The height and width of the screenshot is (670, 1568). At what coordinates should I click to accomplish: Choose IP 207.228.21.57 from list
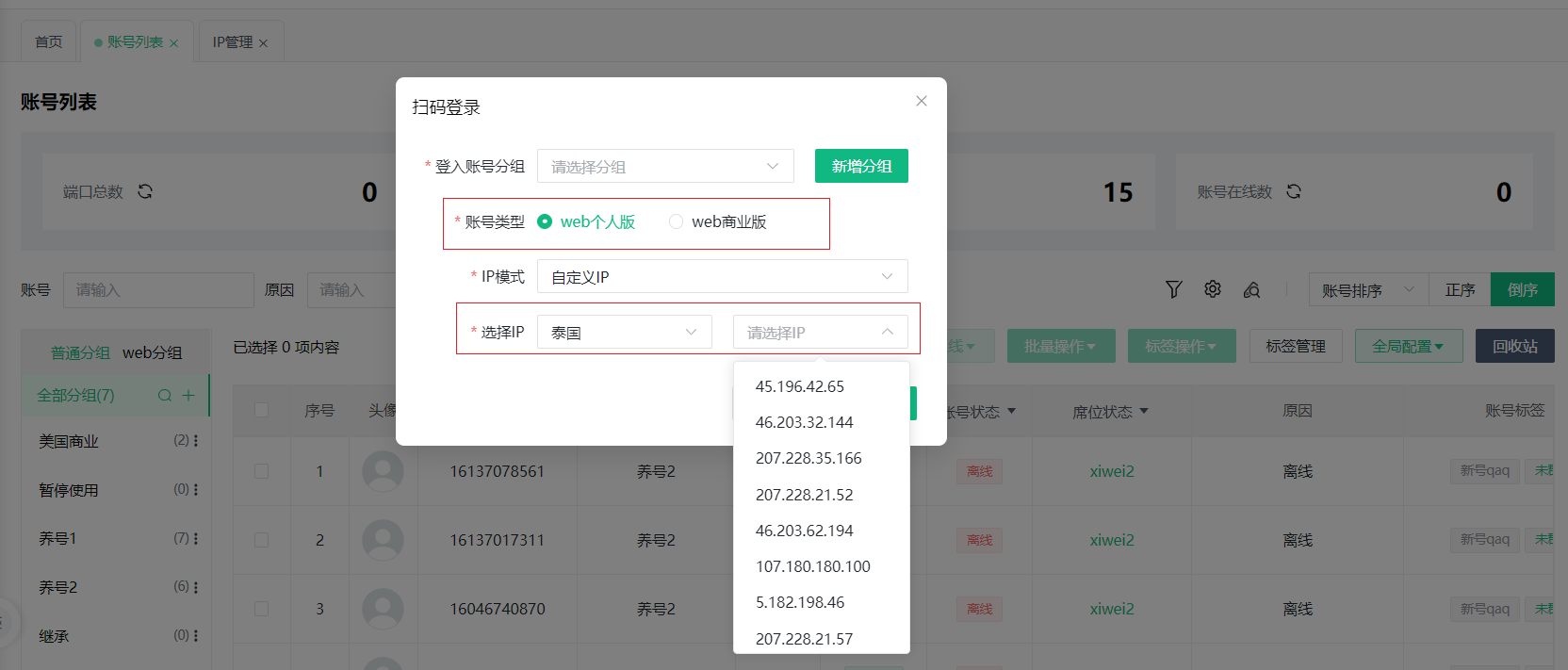(x=821, y=638)
